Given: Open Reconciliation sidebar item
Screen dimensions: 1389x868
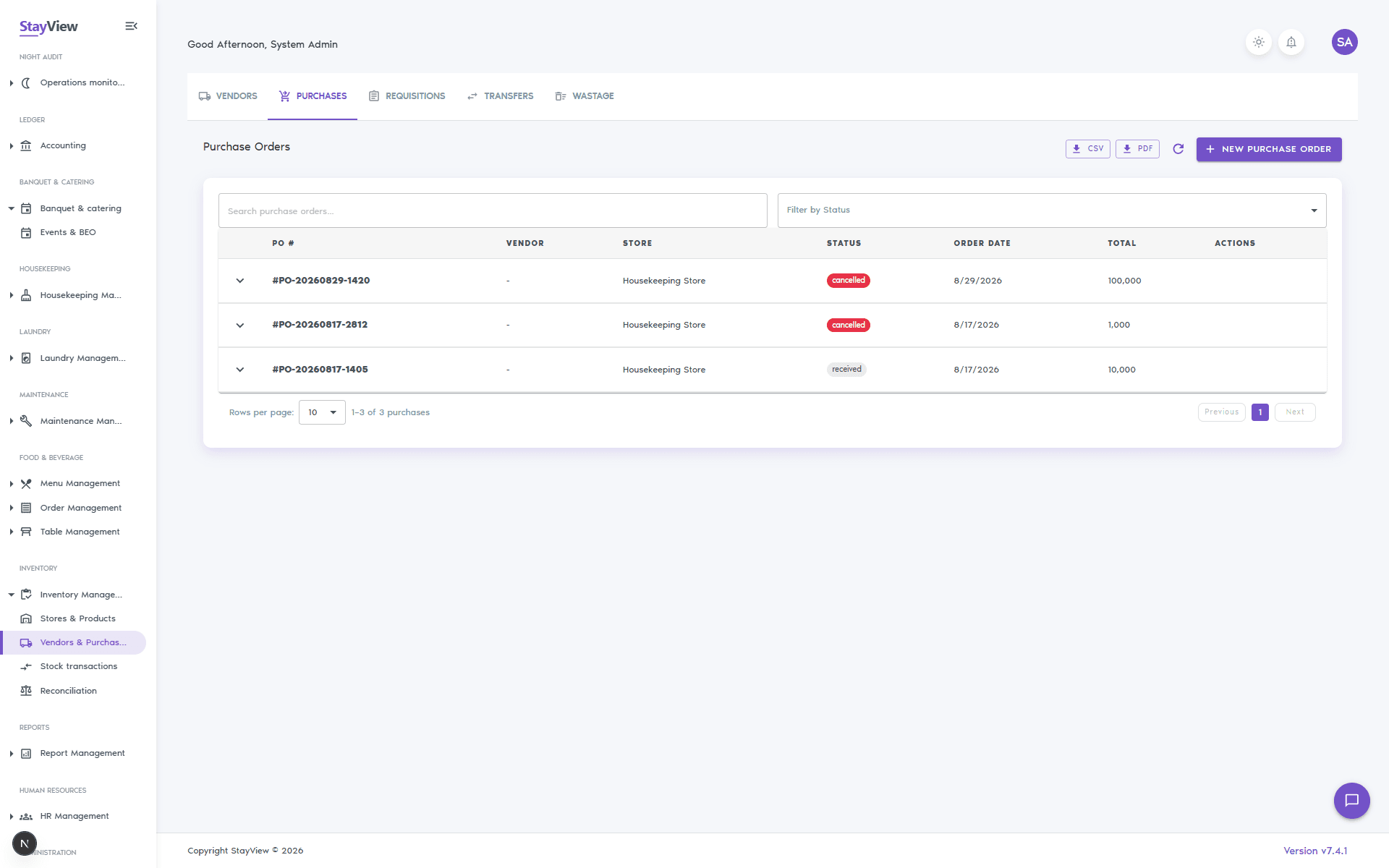Looking at the screenshot, I should pyautogui.click(x=73, y=691).
